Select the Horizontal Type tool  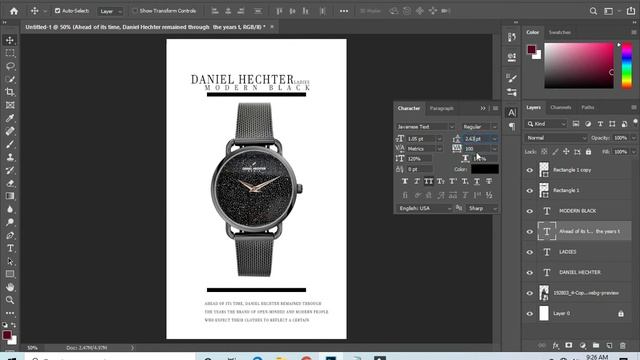tap(10, 248)
